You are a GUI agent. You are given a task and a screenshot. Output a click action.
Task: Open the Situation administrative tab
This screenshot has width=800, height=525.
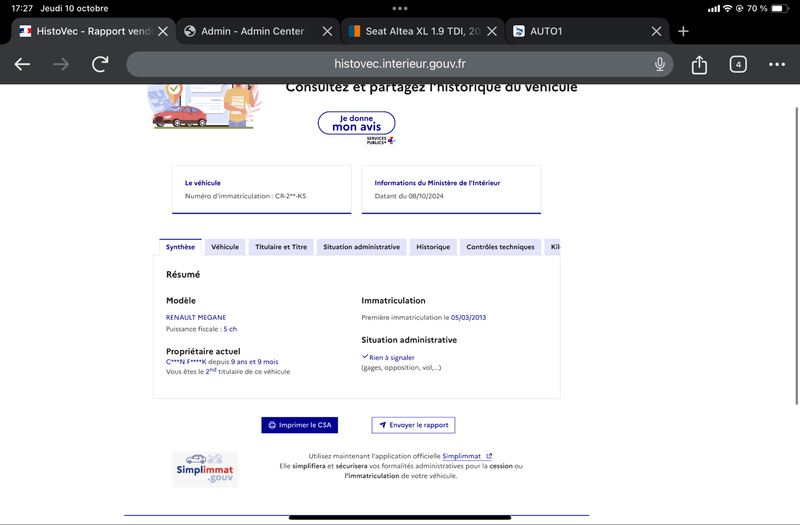[x=361, y=247]
